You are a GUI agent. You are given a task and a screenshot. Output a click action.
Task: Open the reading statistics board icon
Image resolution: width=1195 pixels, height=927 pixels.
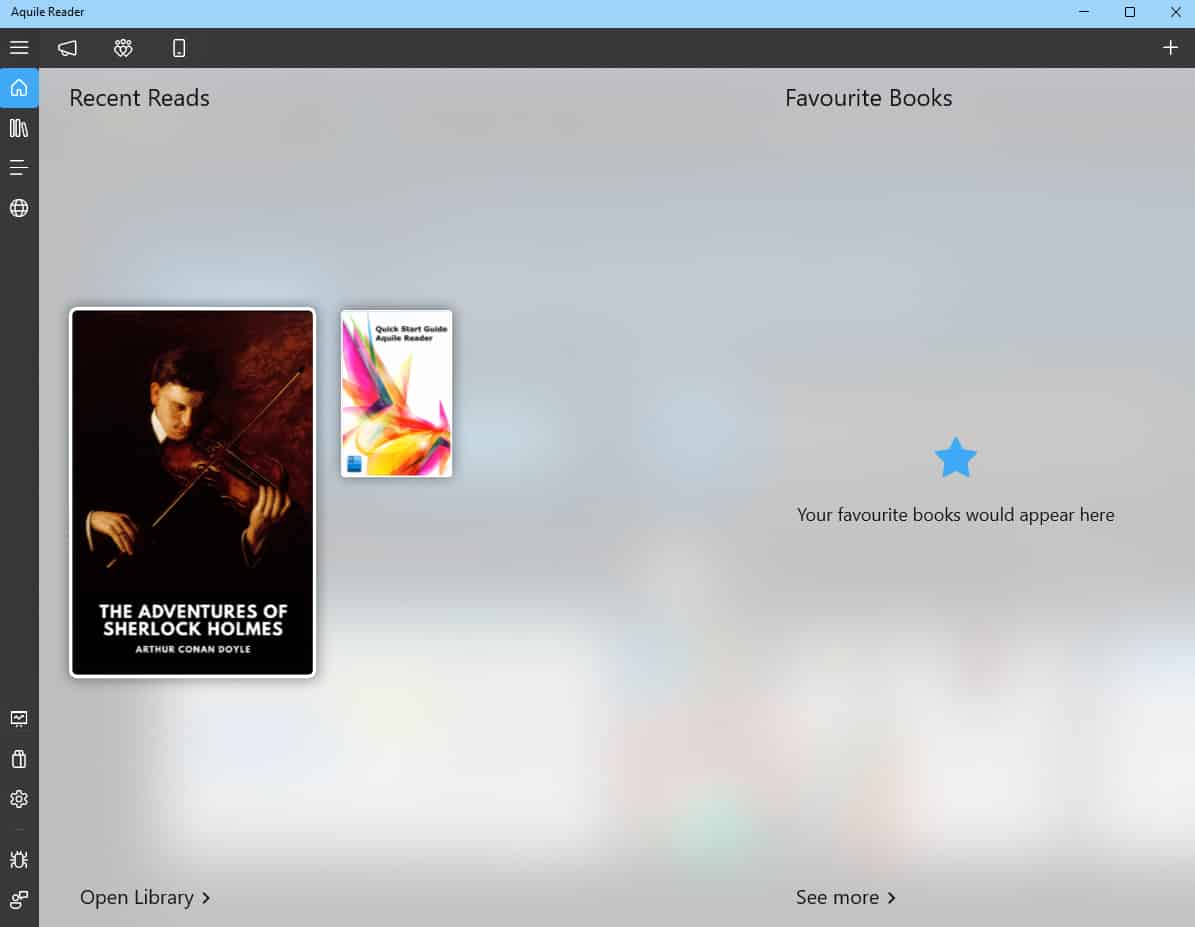pyautogui.click(x=19, y=718)
